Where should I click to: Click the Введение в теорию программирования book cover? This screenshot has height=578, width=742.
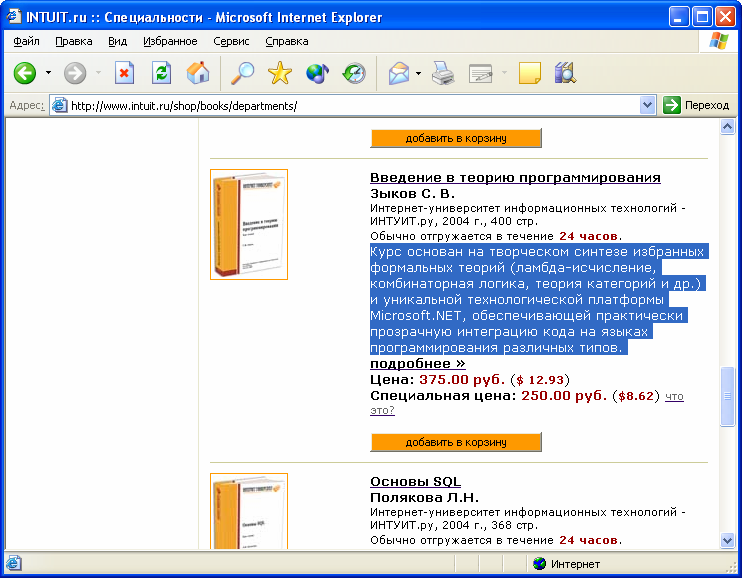pos(249,224)
